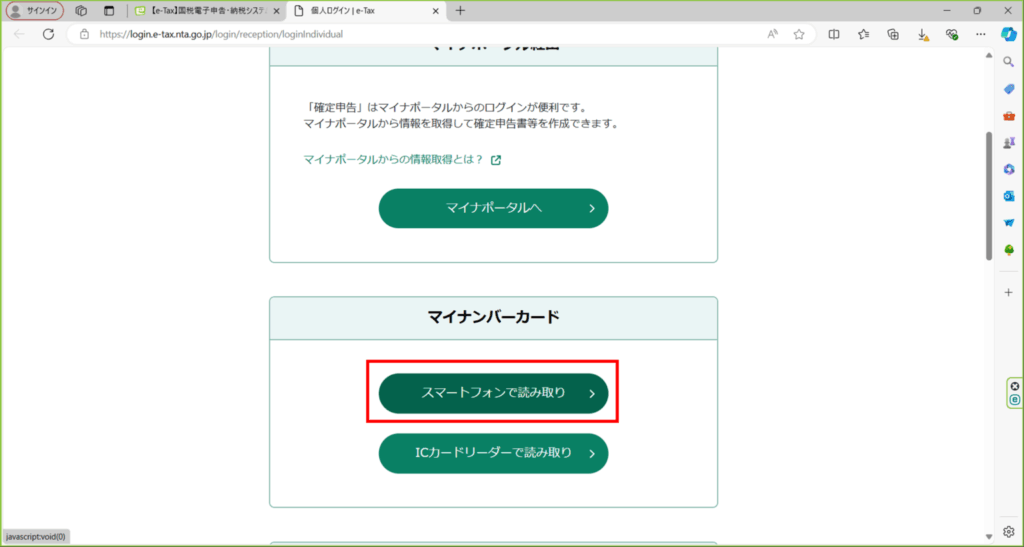Add page to favorites with star icon
Viewport: 1024px width, 547px height.
(x=799, y=34)
